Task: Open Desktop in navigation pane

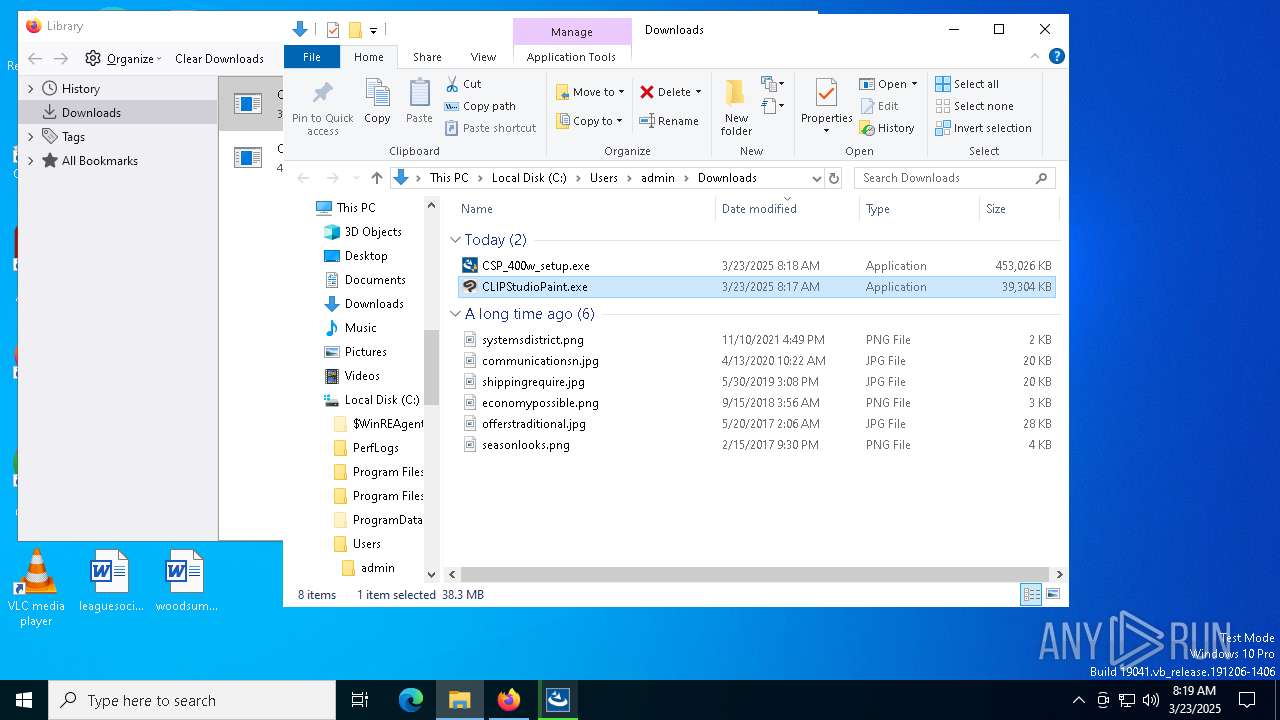Action: 365,256
